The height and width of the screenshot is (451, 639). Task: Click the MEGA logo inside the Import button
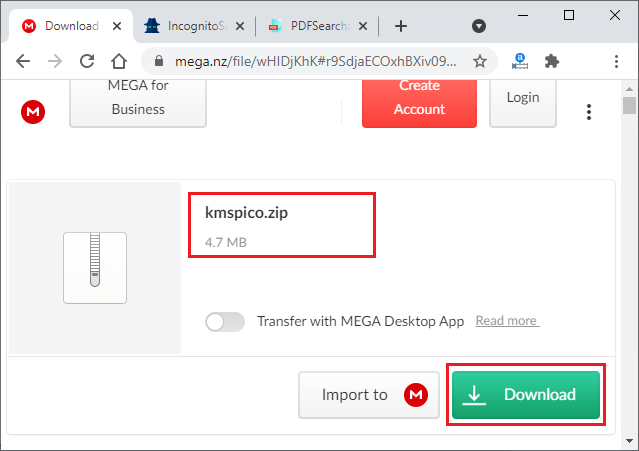tap(416, 395)
